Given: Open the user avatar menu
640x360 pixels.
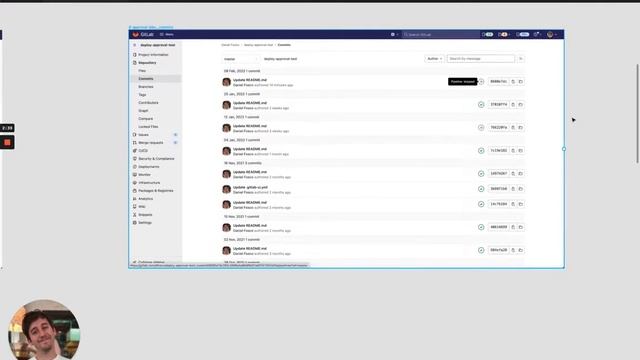Looking at the screenshot, I should click(551, 35).
